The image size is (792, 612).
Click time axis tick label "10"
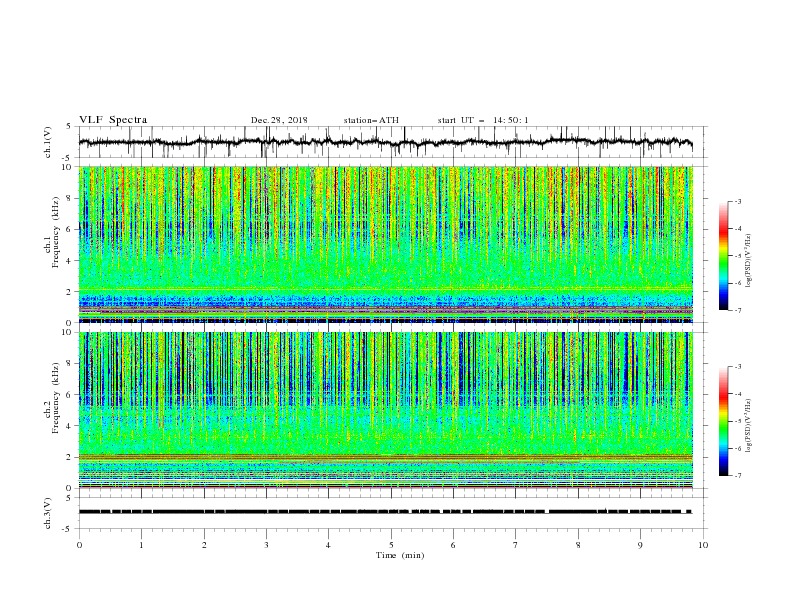(x=703, y=545)
